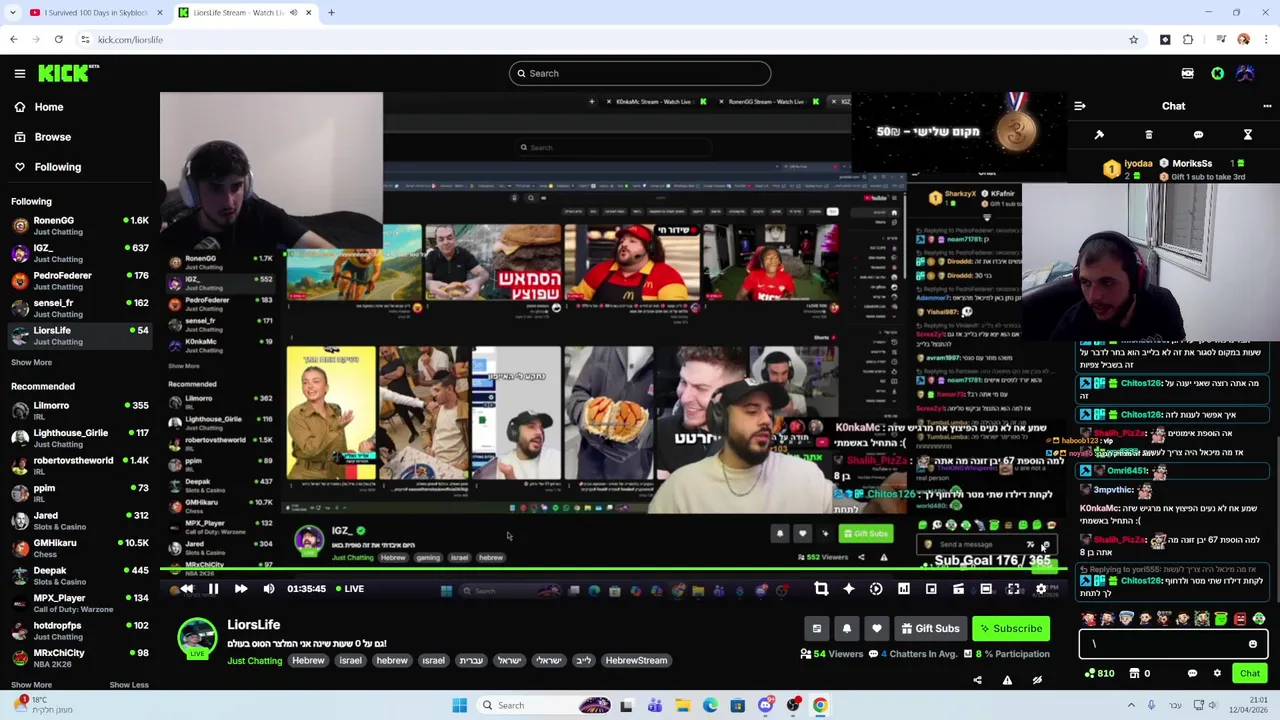Viewport: 1280px width, 720px height.
Task: Skip forward in the stream
Action: [x=241, y=589]
